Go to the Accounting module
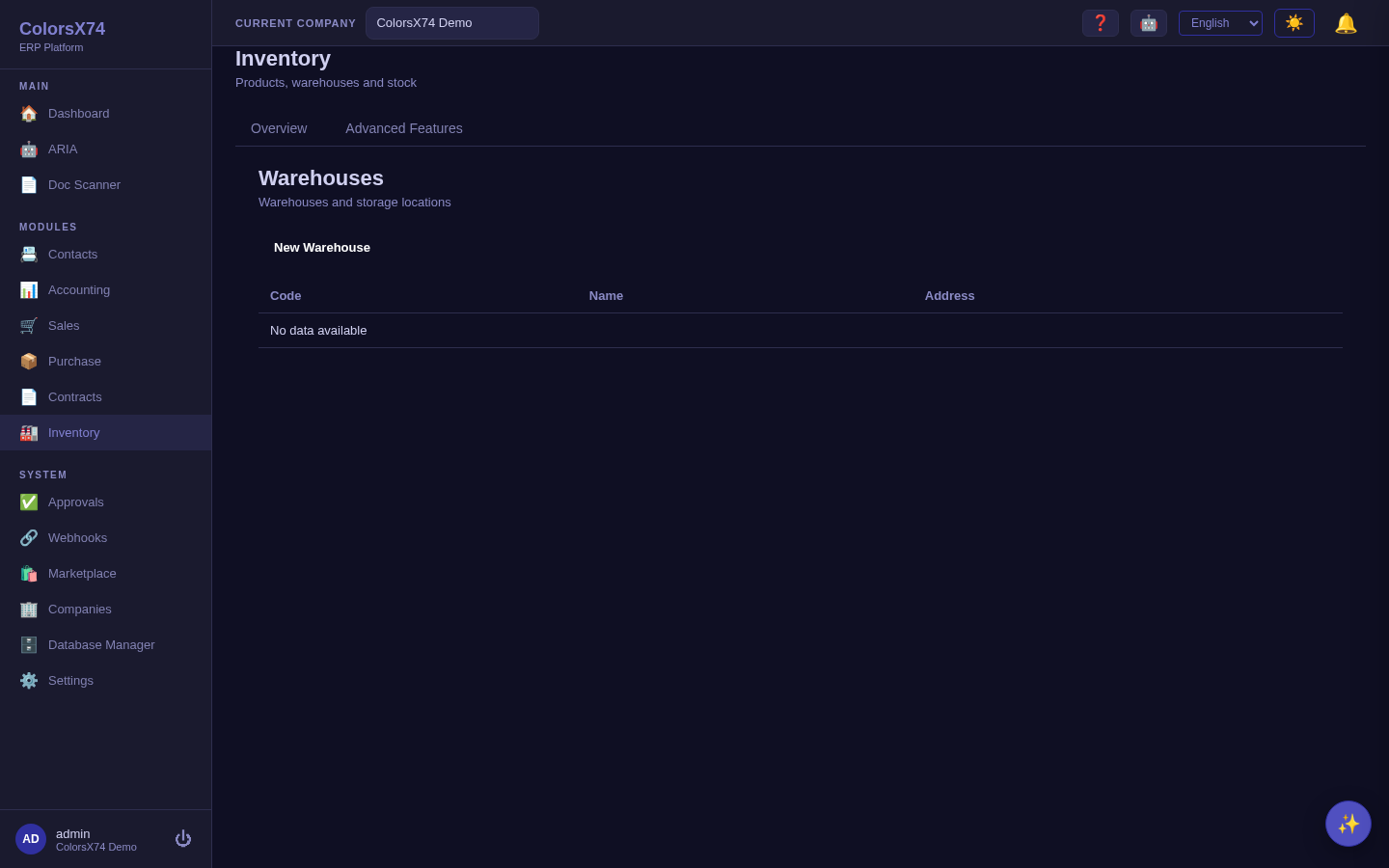Screen dimensions: 1389x868 pos(106,290)
